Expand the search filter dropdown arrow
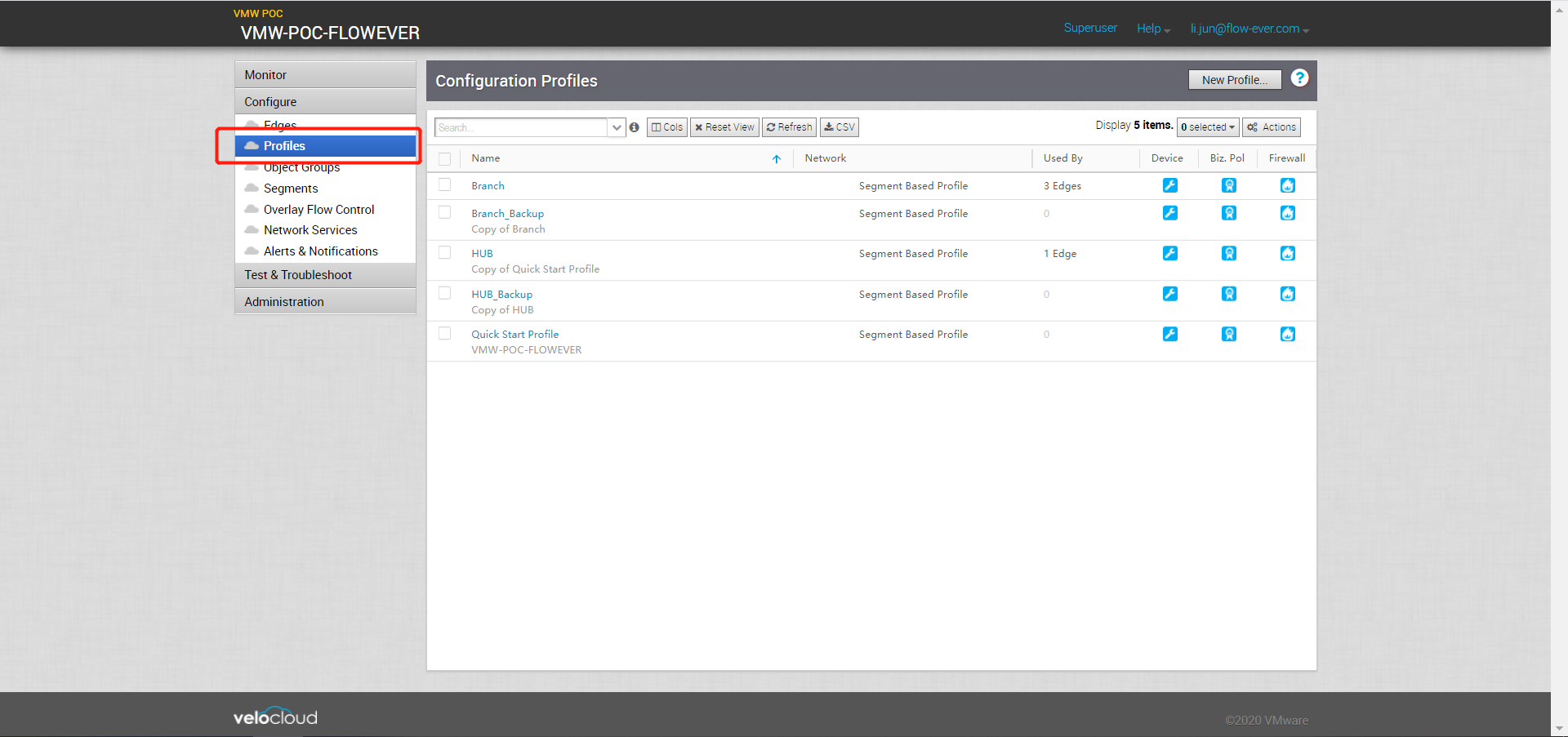 [x=617, y=127]
